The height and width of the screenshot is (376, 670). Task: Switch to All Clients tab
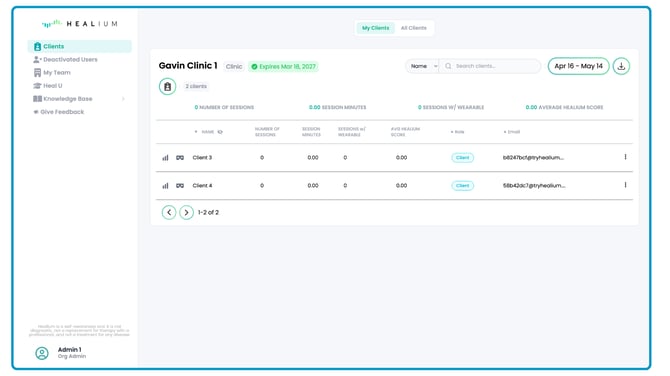pyautogui.click(x=413, y=28)
